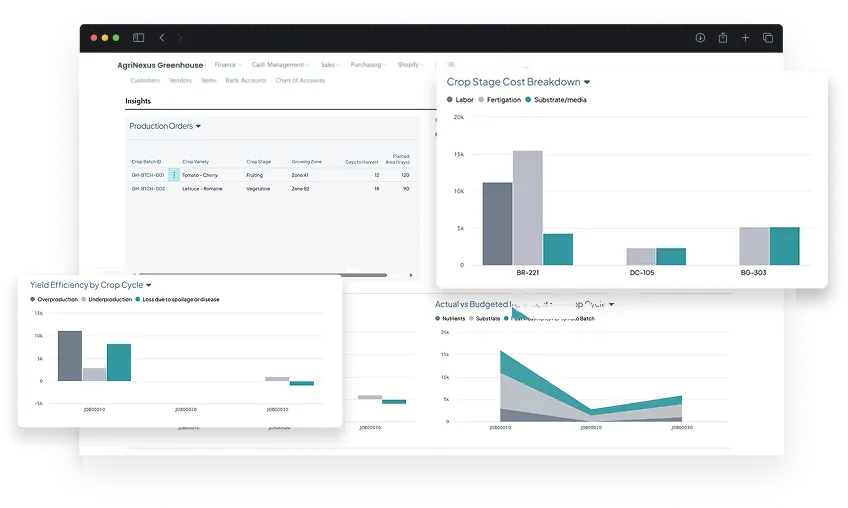Click the browser back arrow
Viewport: 848px width, 508px height.
pos(164,38)
